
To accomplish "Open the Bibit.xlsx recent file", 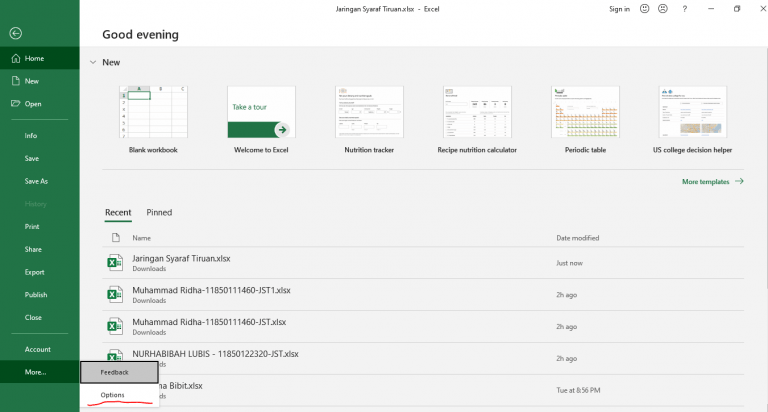I will (423, 390).
